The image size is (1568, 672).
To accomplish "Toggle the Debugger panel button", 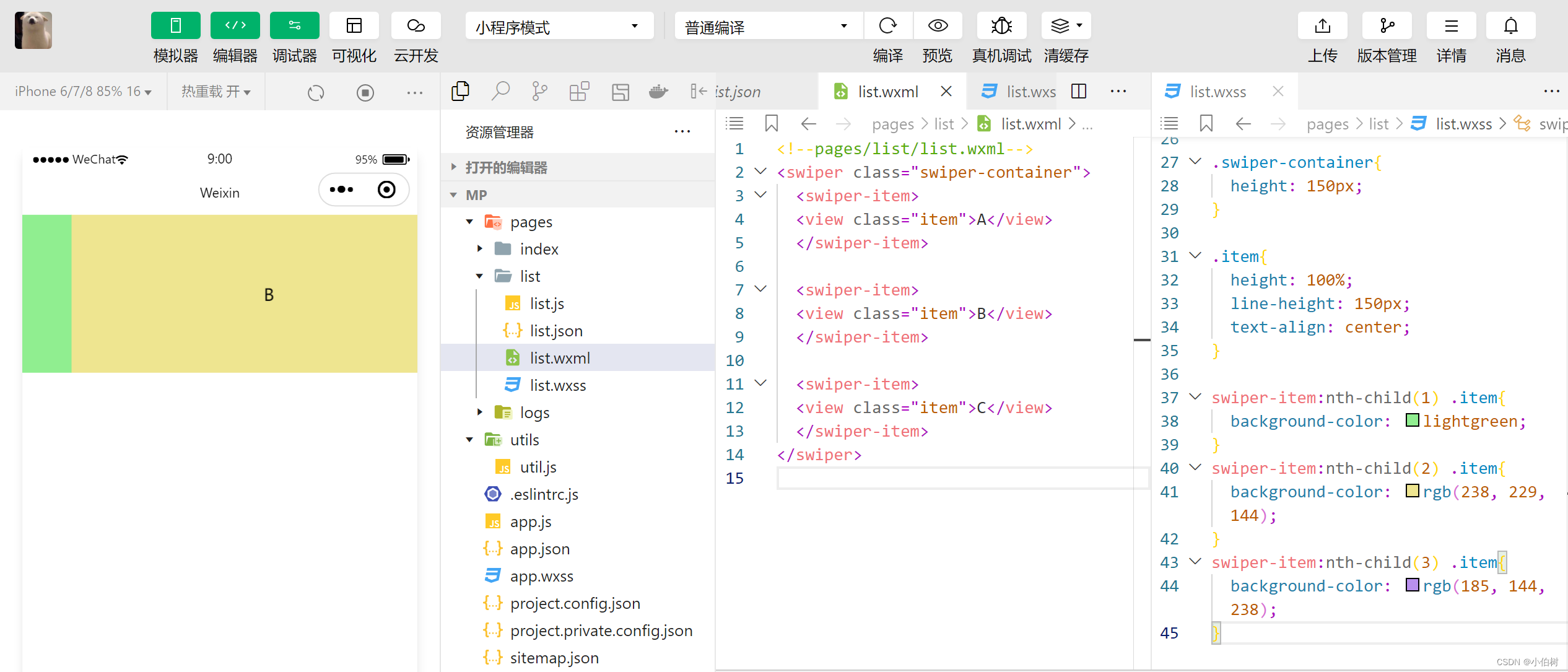I will click(x=294, y=26).
